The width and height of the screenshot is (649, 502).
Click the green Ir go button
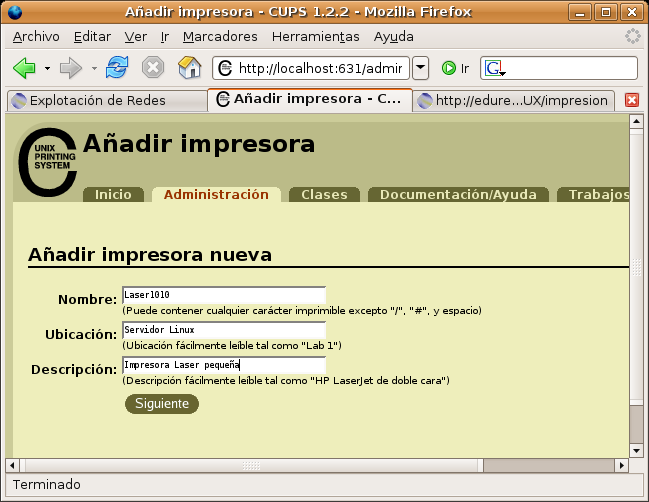click(x=455, y=68)
